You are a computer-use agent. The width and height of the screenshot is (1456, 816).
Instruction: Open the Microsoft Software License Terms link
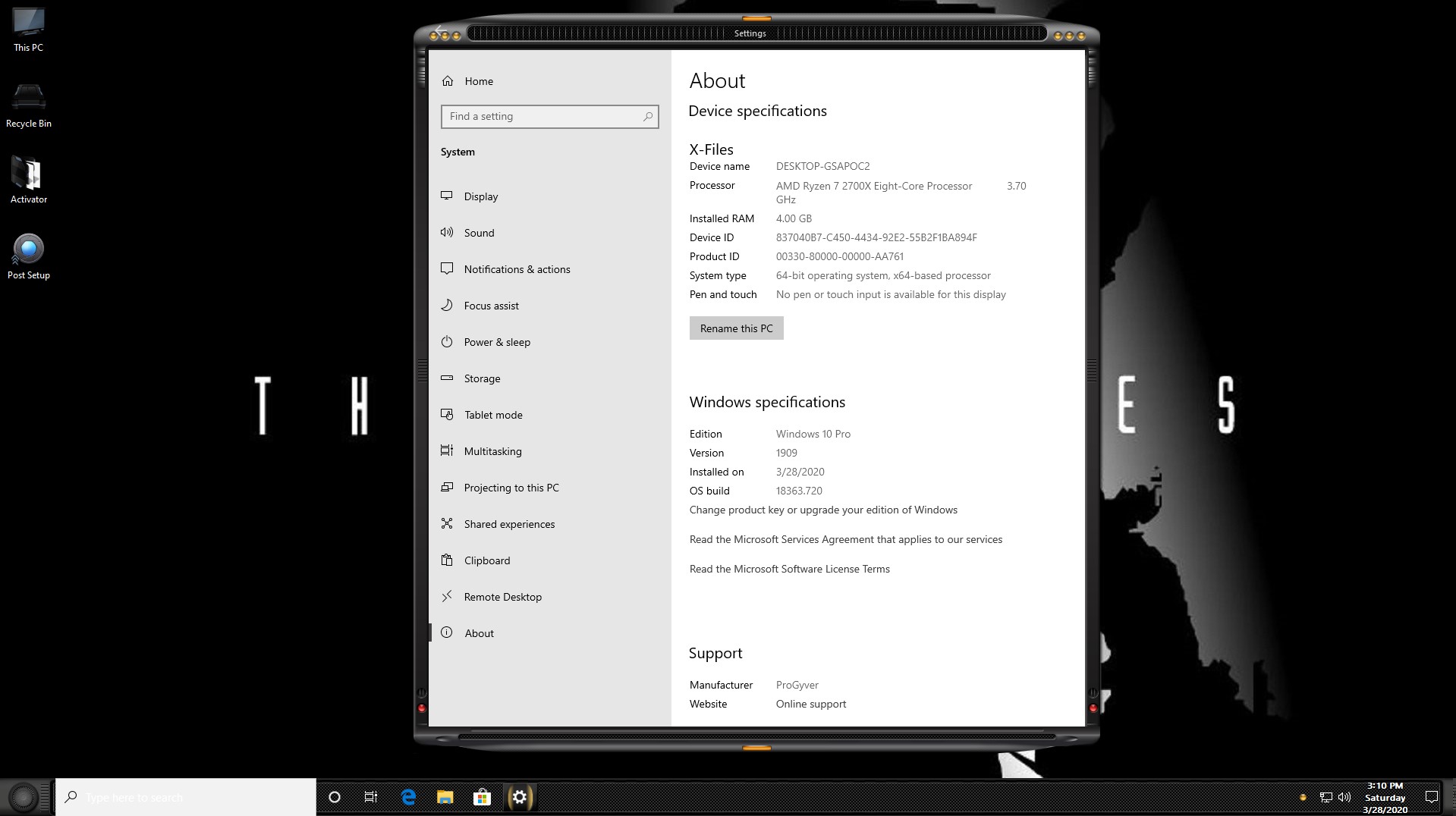[789, 569]
